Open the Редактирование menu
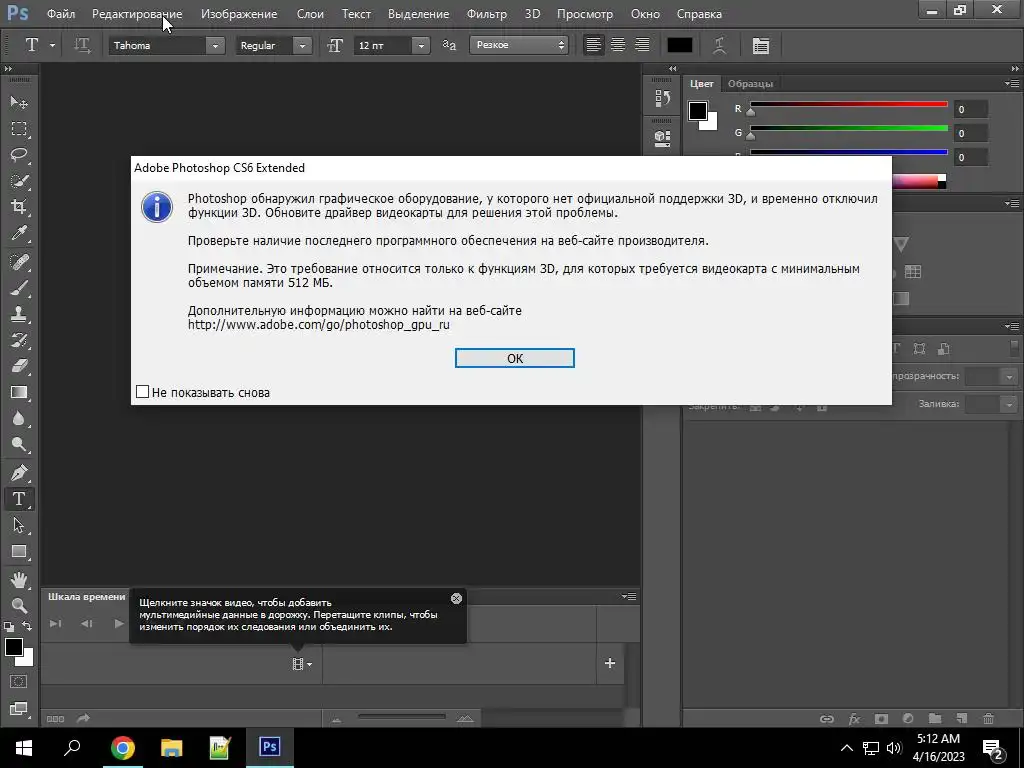The image size is (1024, 768). [x=137, y=14]
